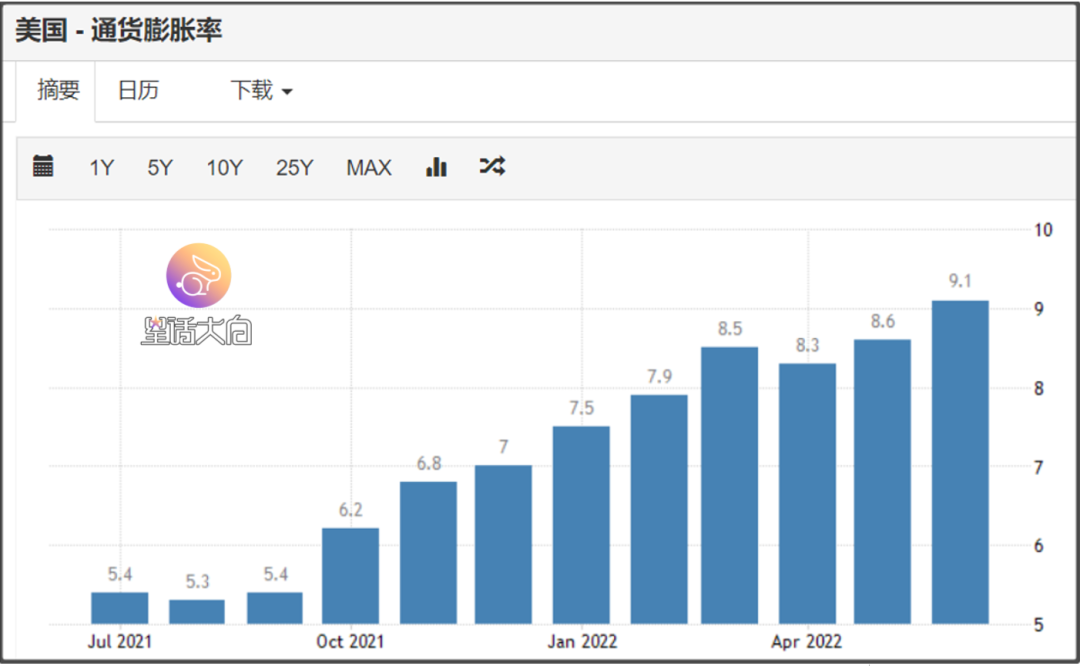1080x666 pixels.
Task: Select the MAX time range
Action: (368, 167)
